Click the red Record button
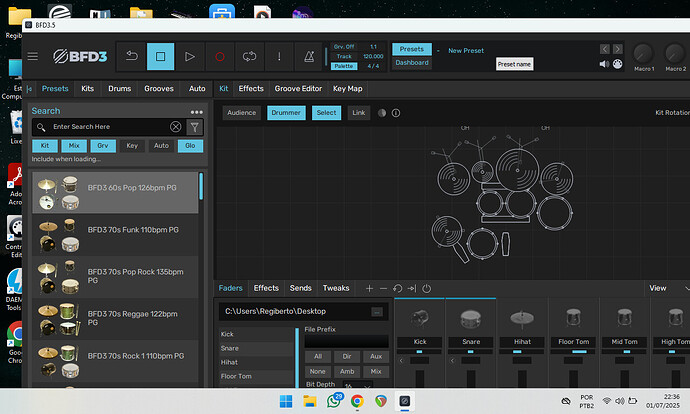The width and height of the screenshot is (690, 414). click(220, 56)
